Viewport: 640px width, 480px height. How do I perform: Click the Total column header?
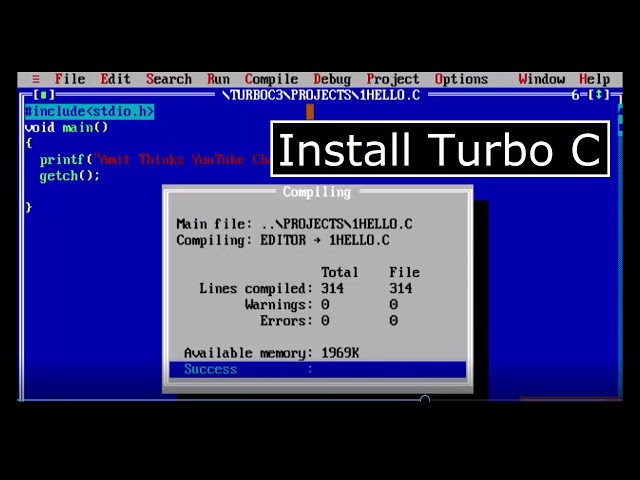340,272
